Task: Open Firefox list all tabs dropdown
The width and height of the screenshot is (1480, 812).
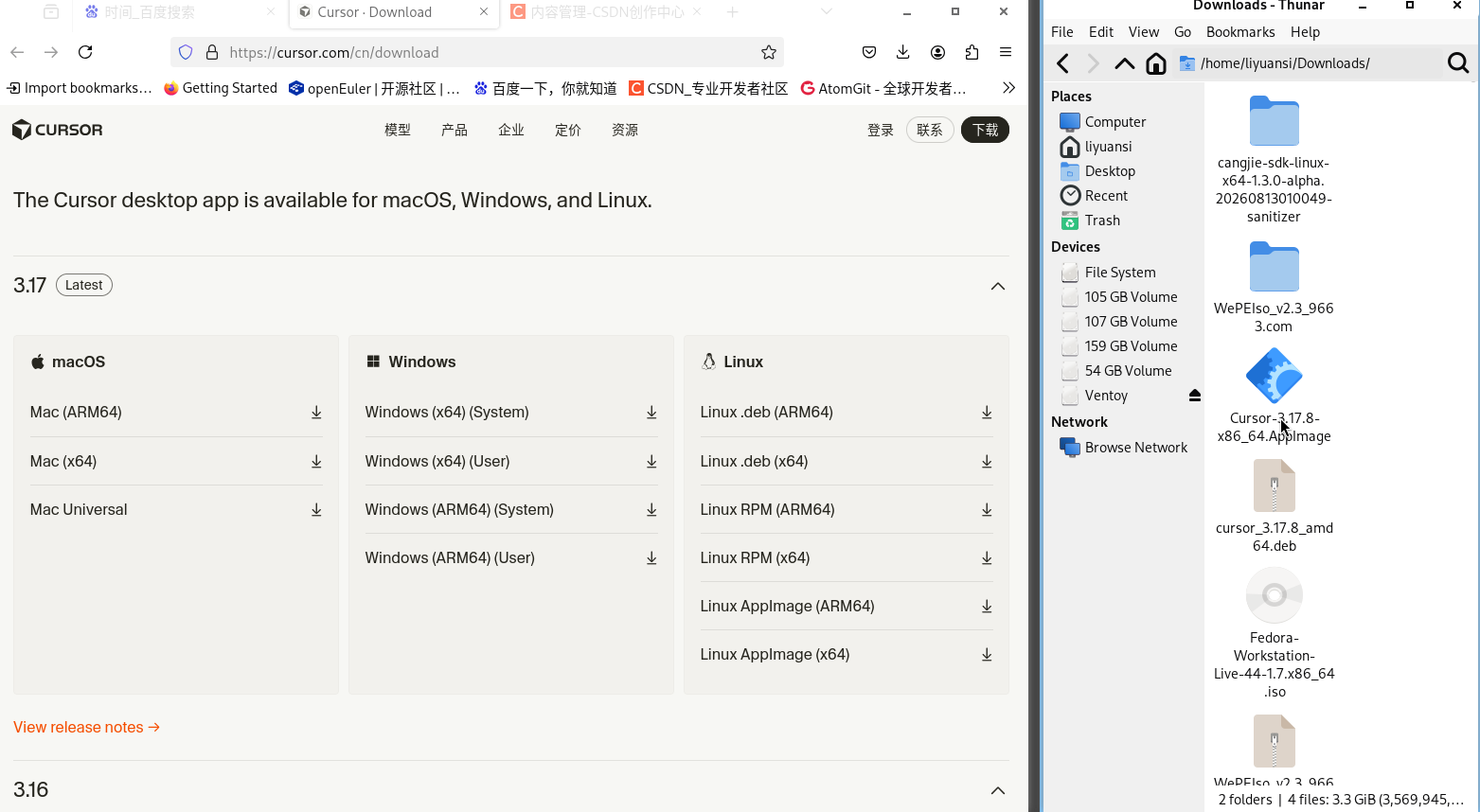Action: pyautogui.click(x=827, y=12)
